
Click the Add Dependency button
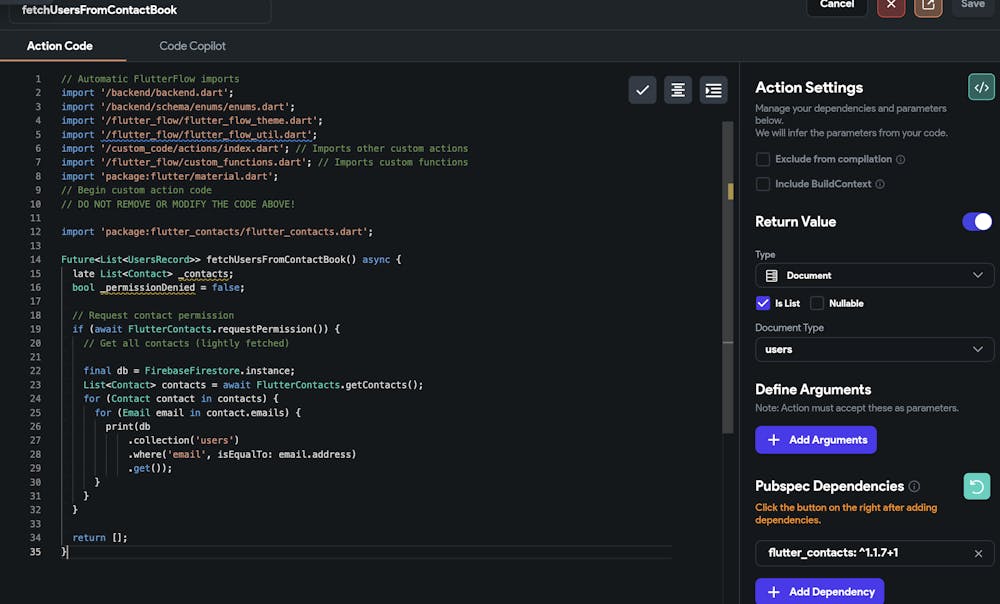[x=819, y=591]
